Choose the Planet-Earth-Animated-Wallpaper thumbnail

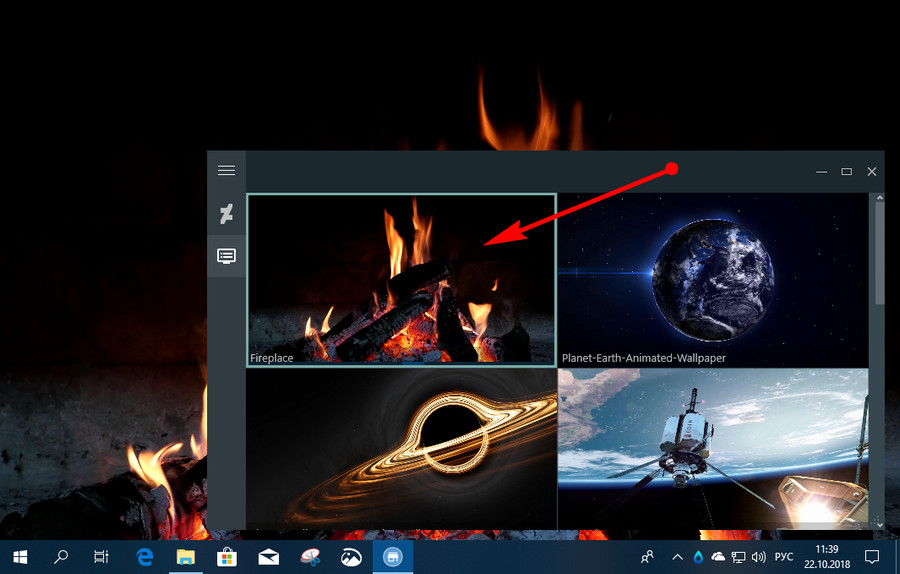point(713,278)
